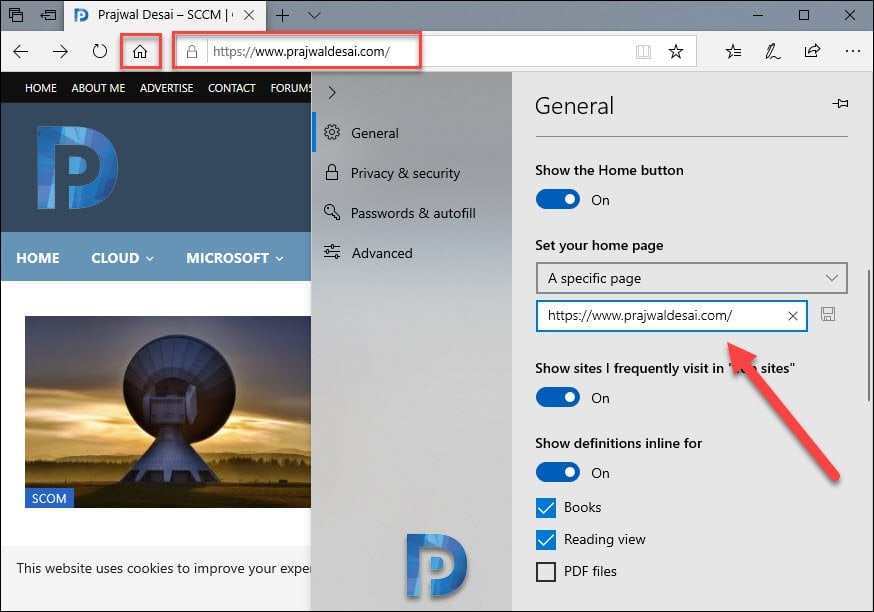Open the FORUMS link
The image size is (874, 612).
tap(290, 88)
